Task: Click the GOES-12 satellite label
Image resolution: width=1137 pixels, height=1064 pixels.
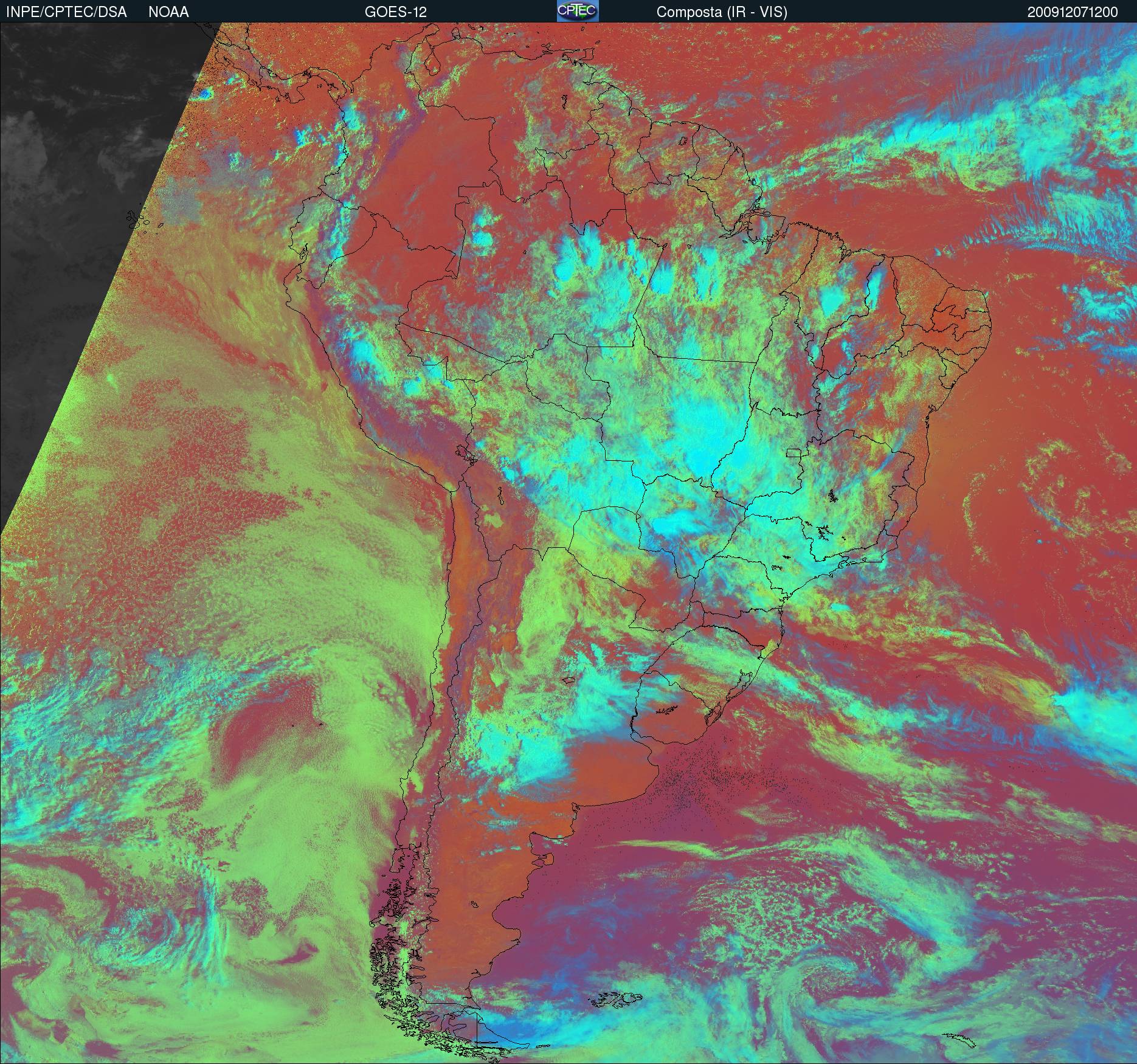Action: pyautogui.click(x=396, y=12)
